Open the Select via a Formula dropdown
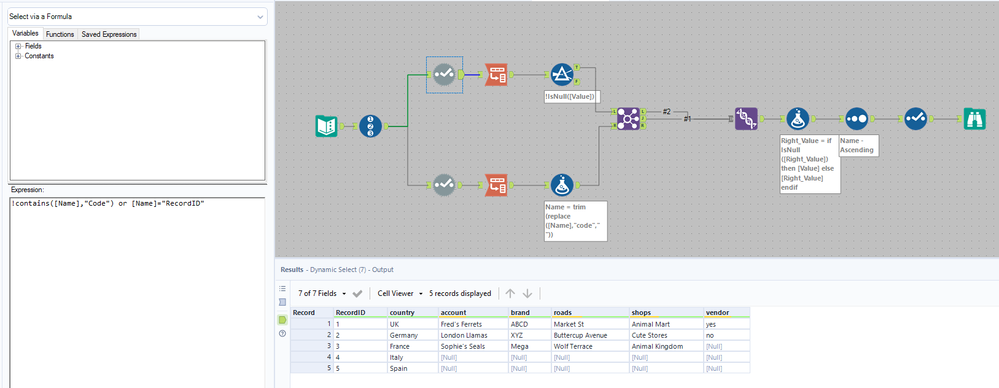 tap(137, 16)
